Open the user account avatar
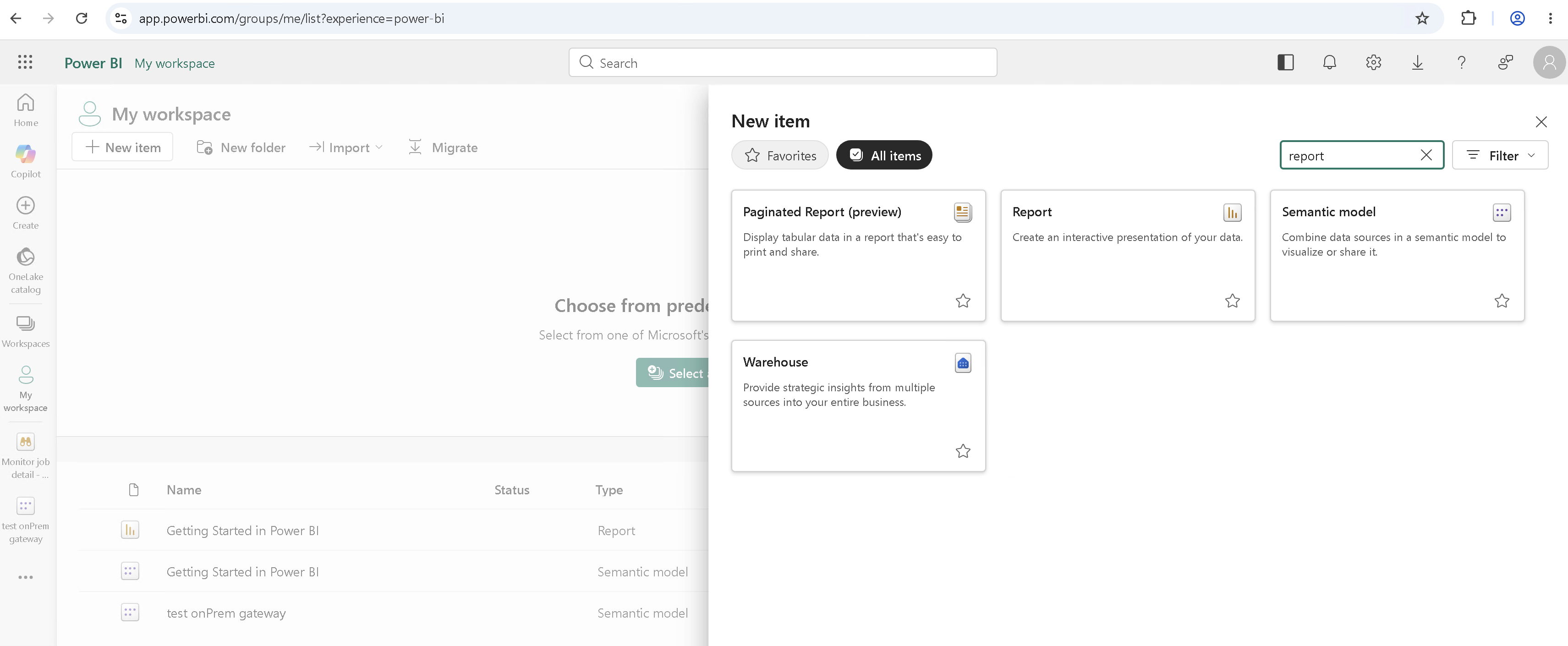Image resolution: width=1568 pixels, height=646 pixels. [x=1549, y=62]
